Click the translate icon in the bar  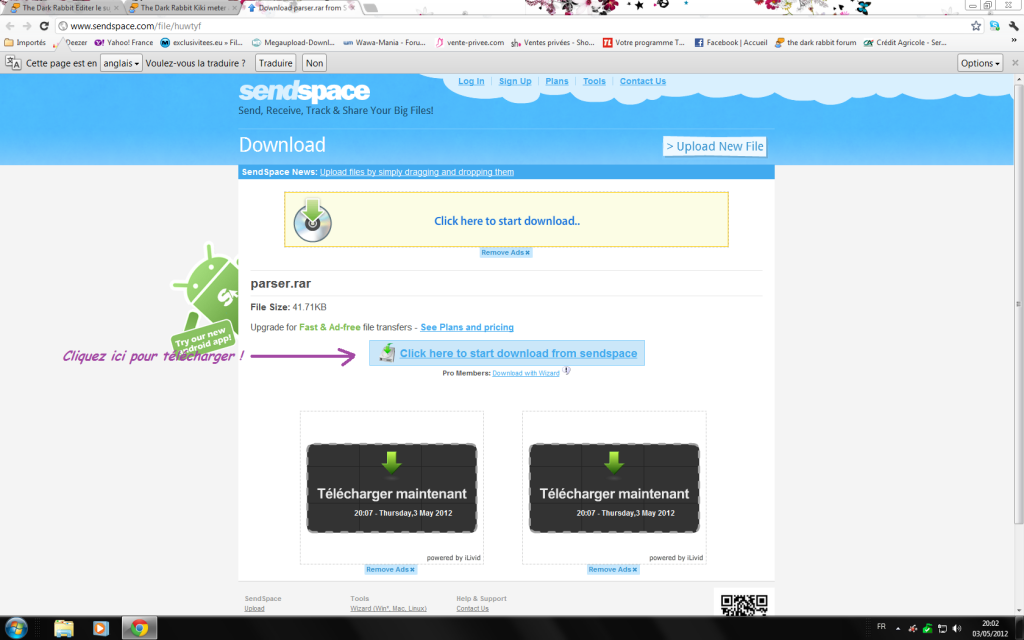click(x=13, y=63)
